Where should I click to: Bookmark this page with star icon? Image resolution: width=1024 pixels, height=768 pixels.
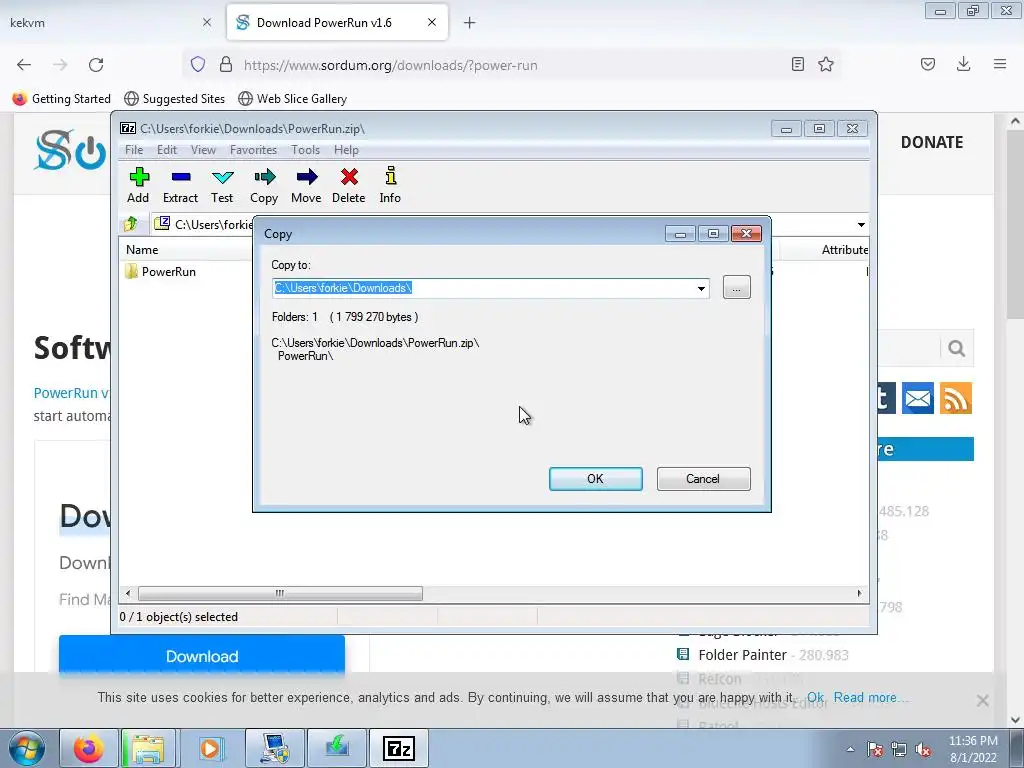tap(825, 64)
